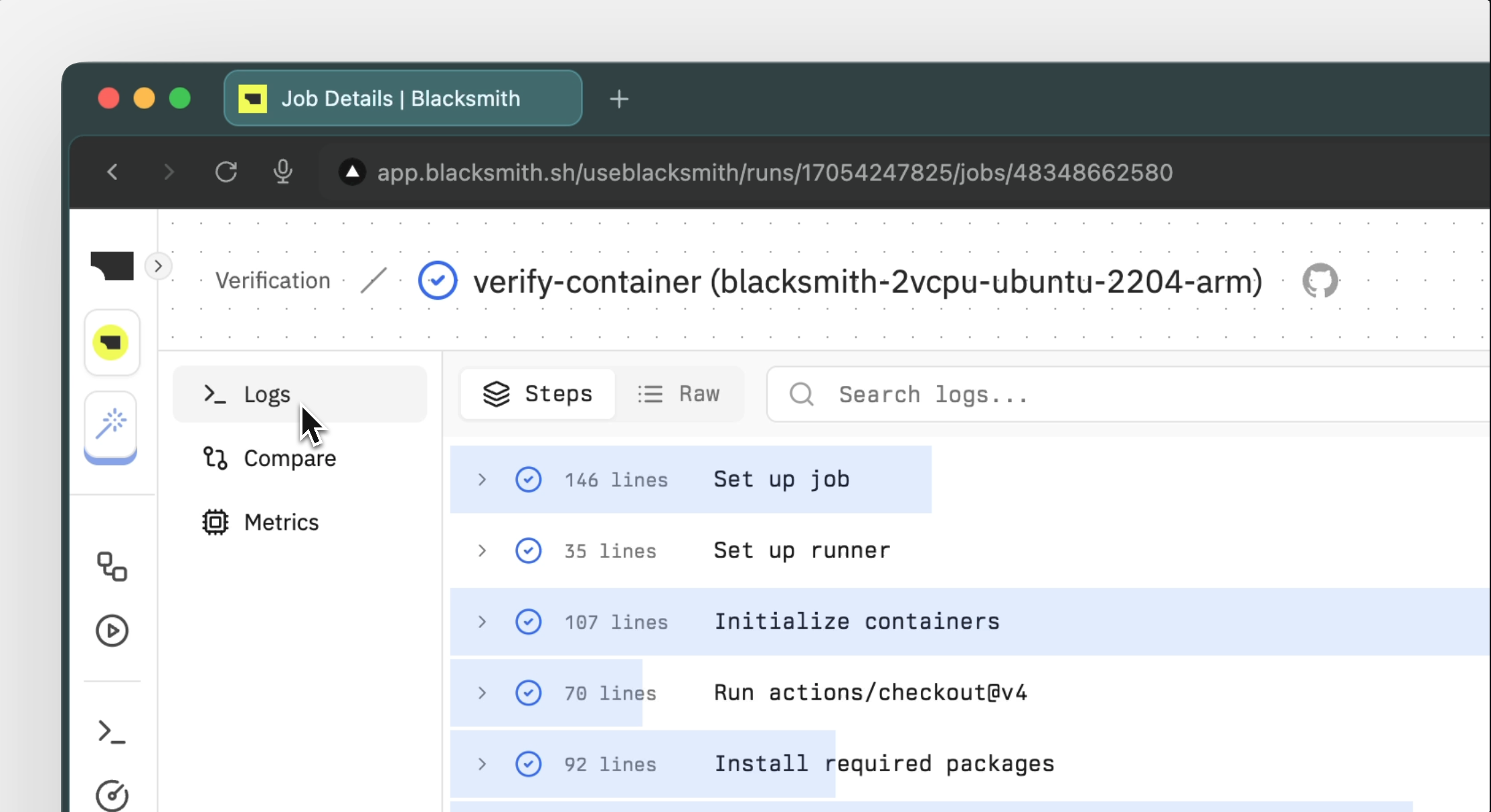Expand the Initialize containers step
This screenshot has height=812, width=1491.
click(482, 621)
